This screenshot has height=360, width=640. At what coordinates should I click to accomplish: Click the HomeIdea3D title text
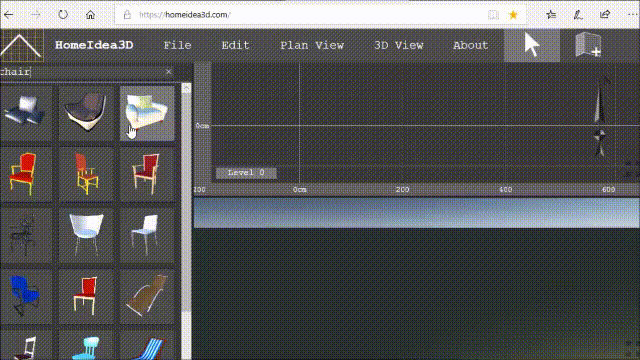(94, 45)
